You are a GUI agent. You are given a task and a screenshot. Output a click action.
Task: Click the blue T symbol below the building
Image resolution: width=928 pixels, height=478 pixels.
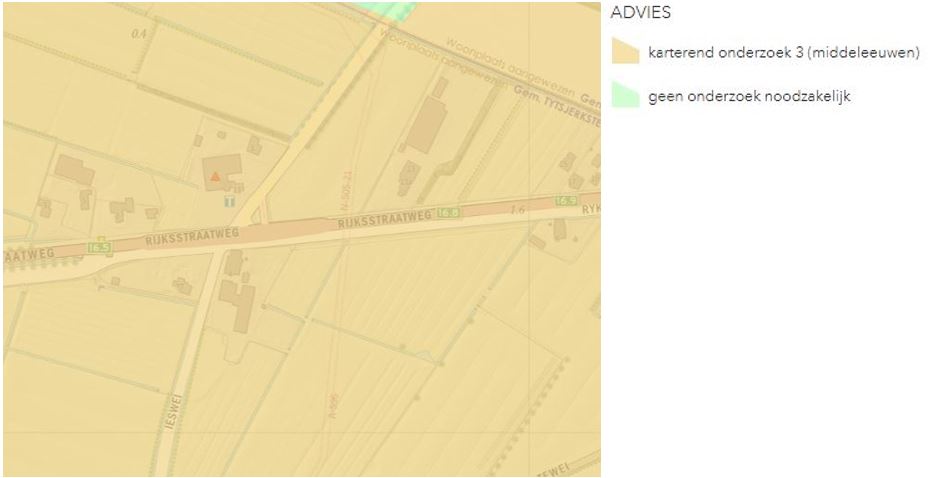[230, 202]
